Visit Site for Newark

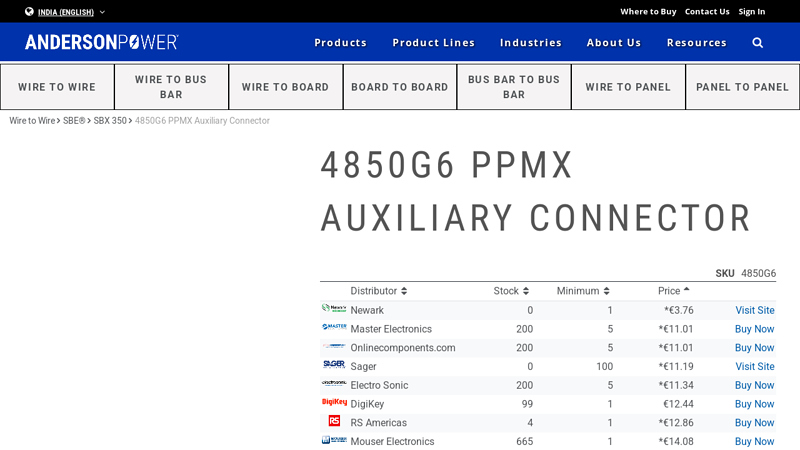click(755, 310)
